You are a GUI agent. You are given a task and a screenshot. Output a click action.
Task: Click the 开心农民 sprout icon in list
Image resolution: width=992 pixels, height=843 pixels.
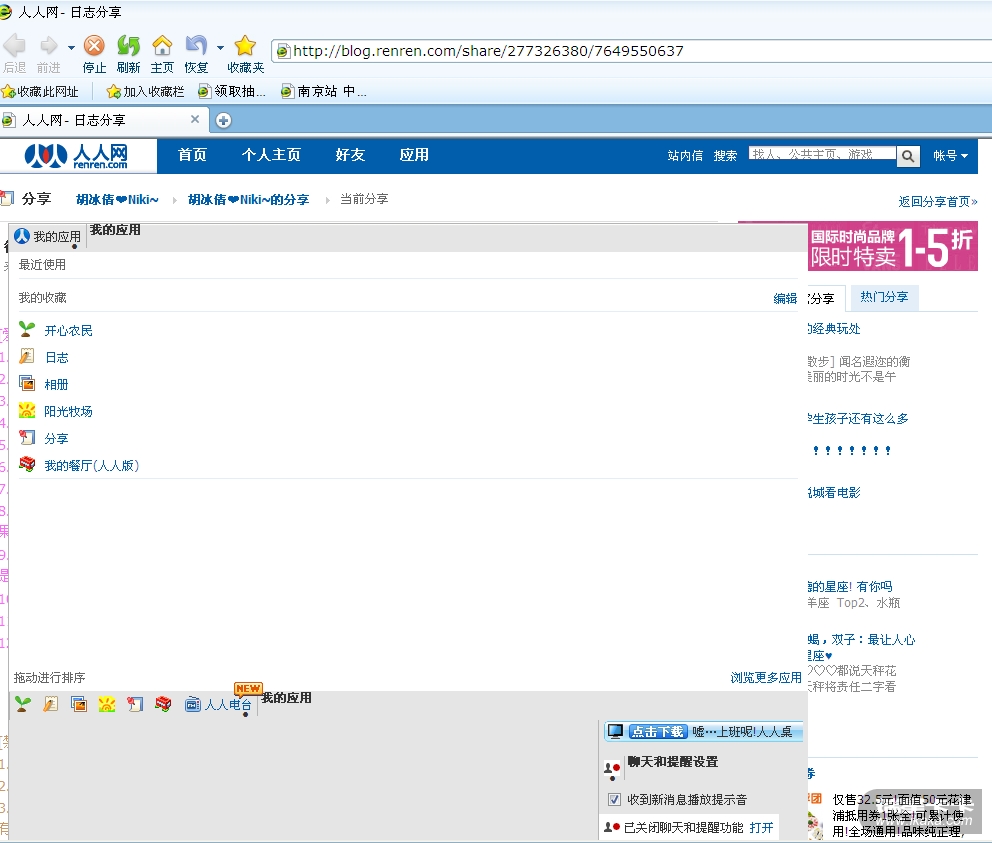click(27, 329)
